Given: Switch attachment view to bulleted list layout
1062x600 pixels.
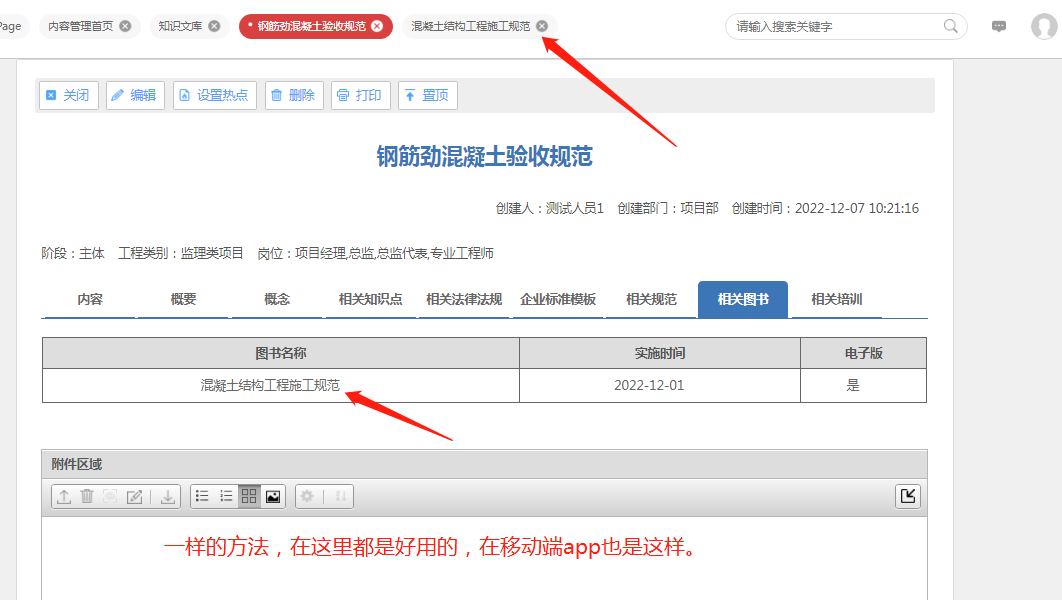Looking at the screenshot, I should coord(203,495).
